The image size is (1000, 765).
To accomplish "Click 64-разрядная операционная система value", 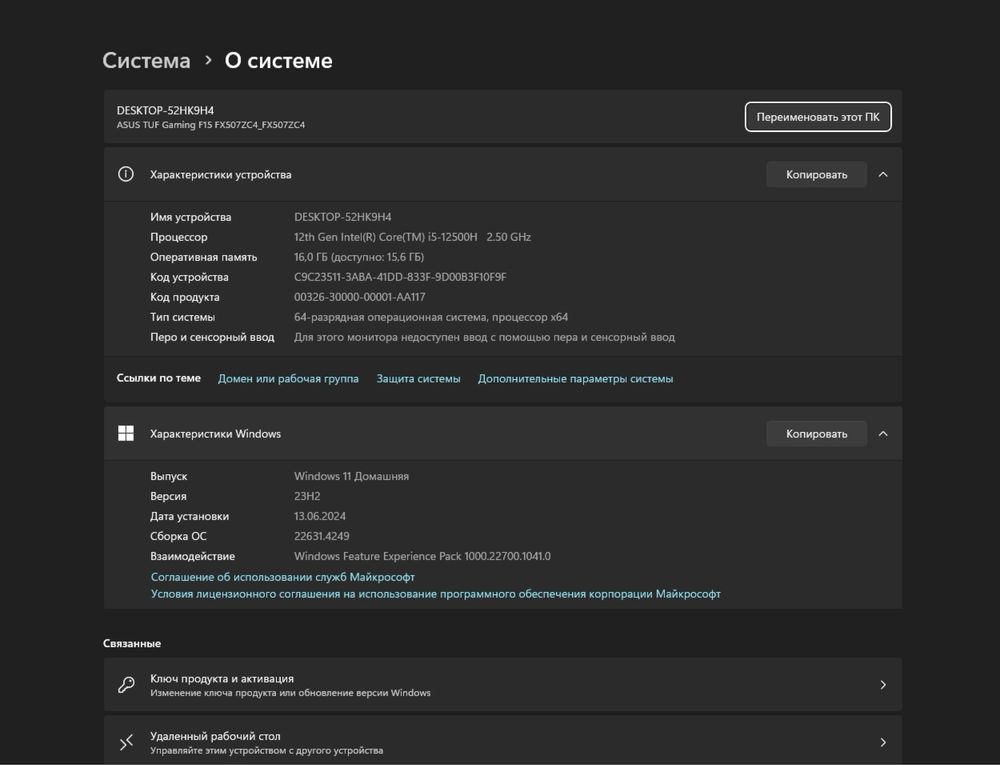I will (431, 317).
